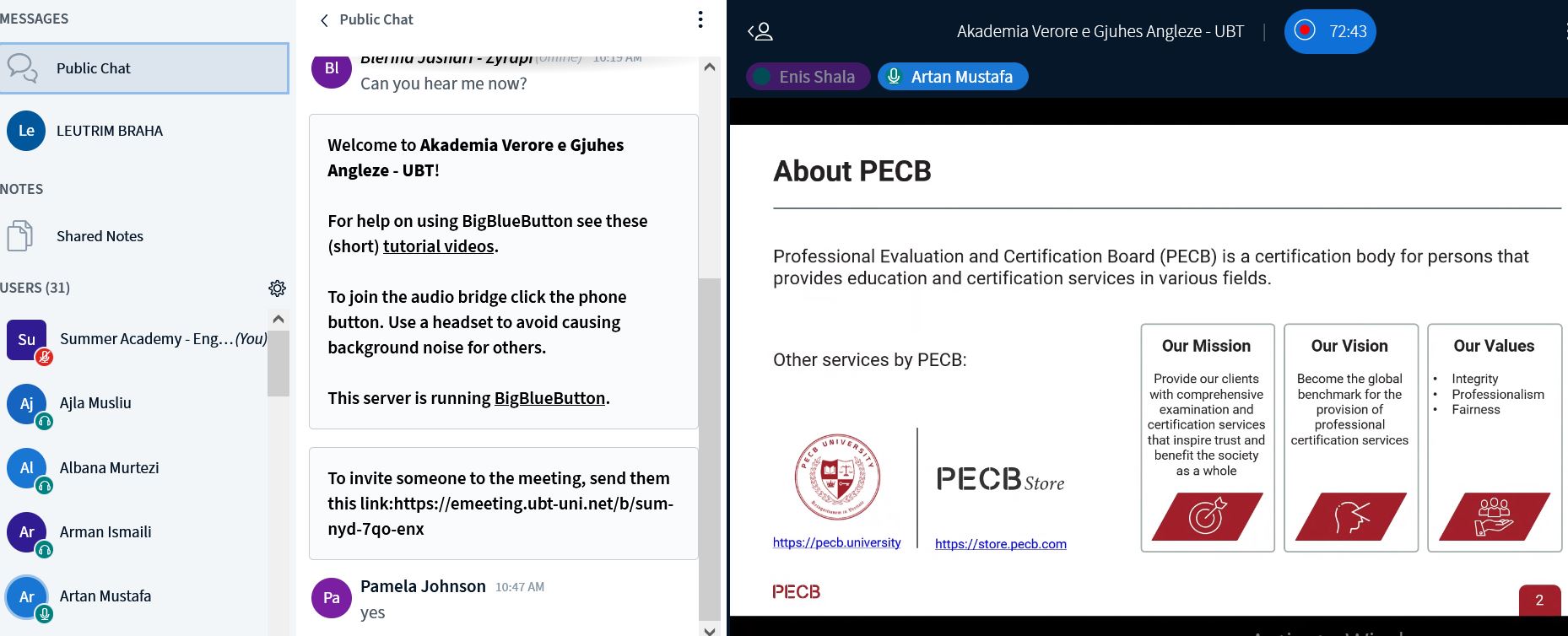The image size is (1568, 636).
Task: Click the LEUTRIM BRAHA avatar icon
Action: 26,131
